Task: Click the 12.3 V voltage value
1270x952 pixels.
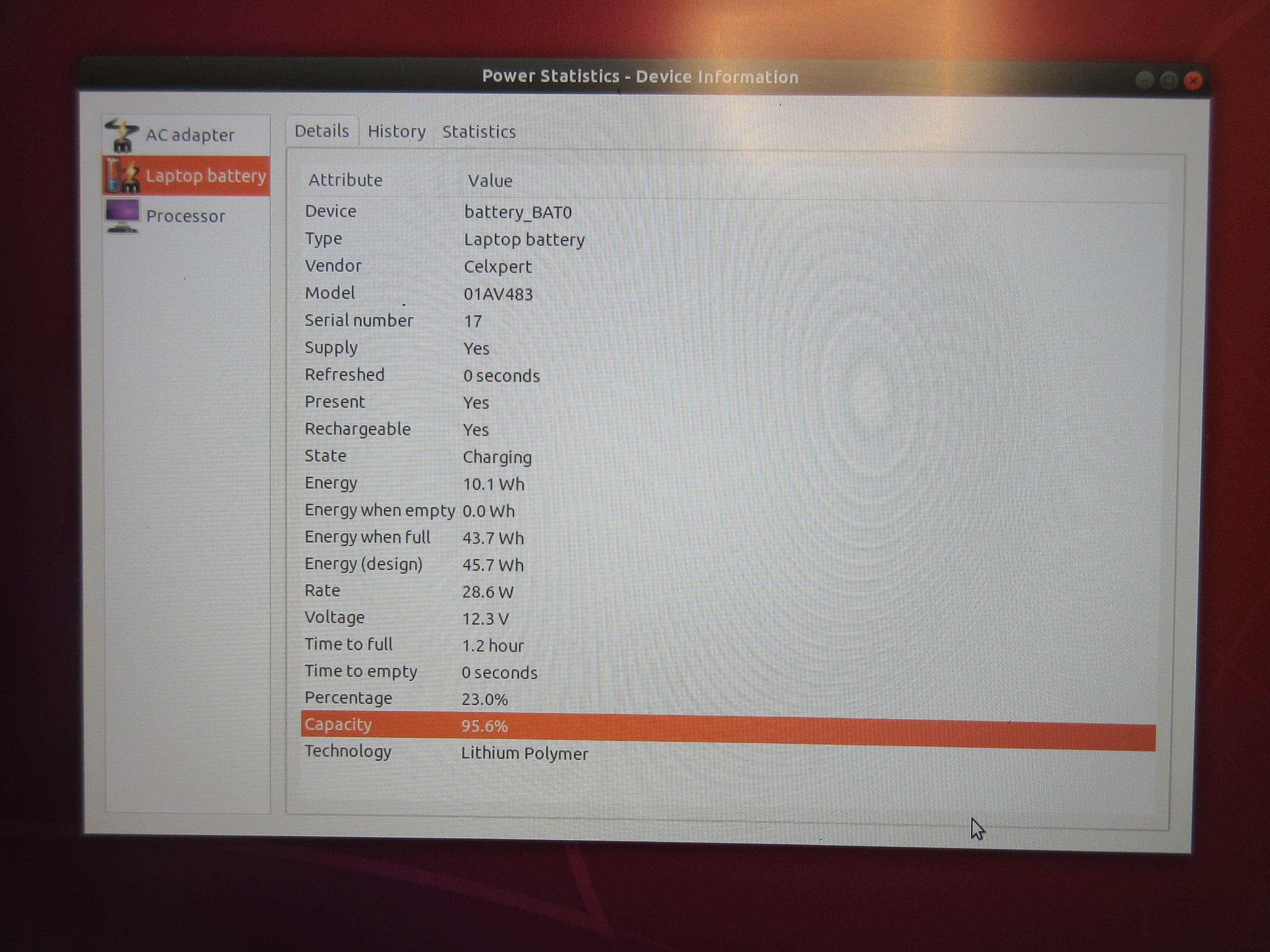Action: [x=486, y=619]
